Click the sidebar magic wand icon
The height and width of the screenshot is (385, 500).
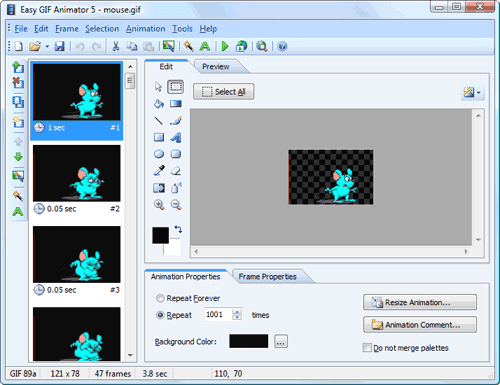(18, 195)
